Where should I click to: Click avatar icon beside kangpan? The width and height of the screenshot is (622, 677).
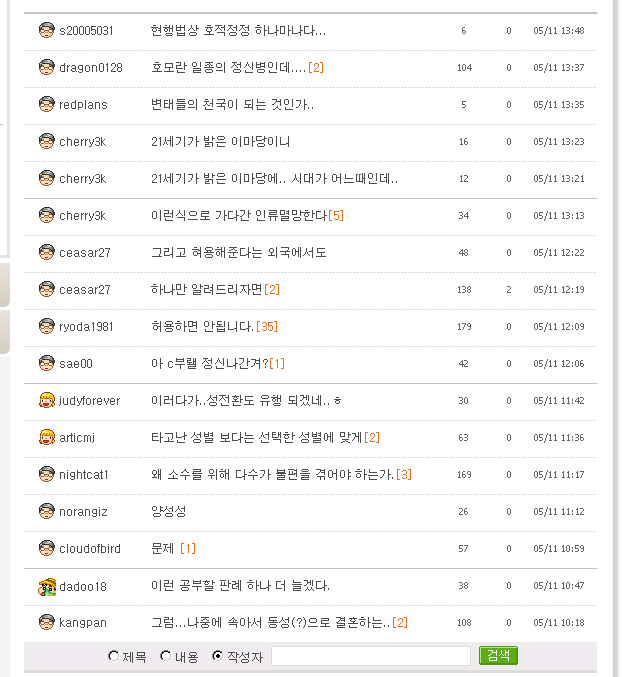pyautogui.click(x=46, y=622)
